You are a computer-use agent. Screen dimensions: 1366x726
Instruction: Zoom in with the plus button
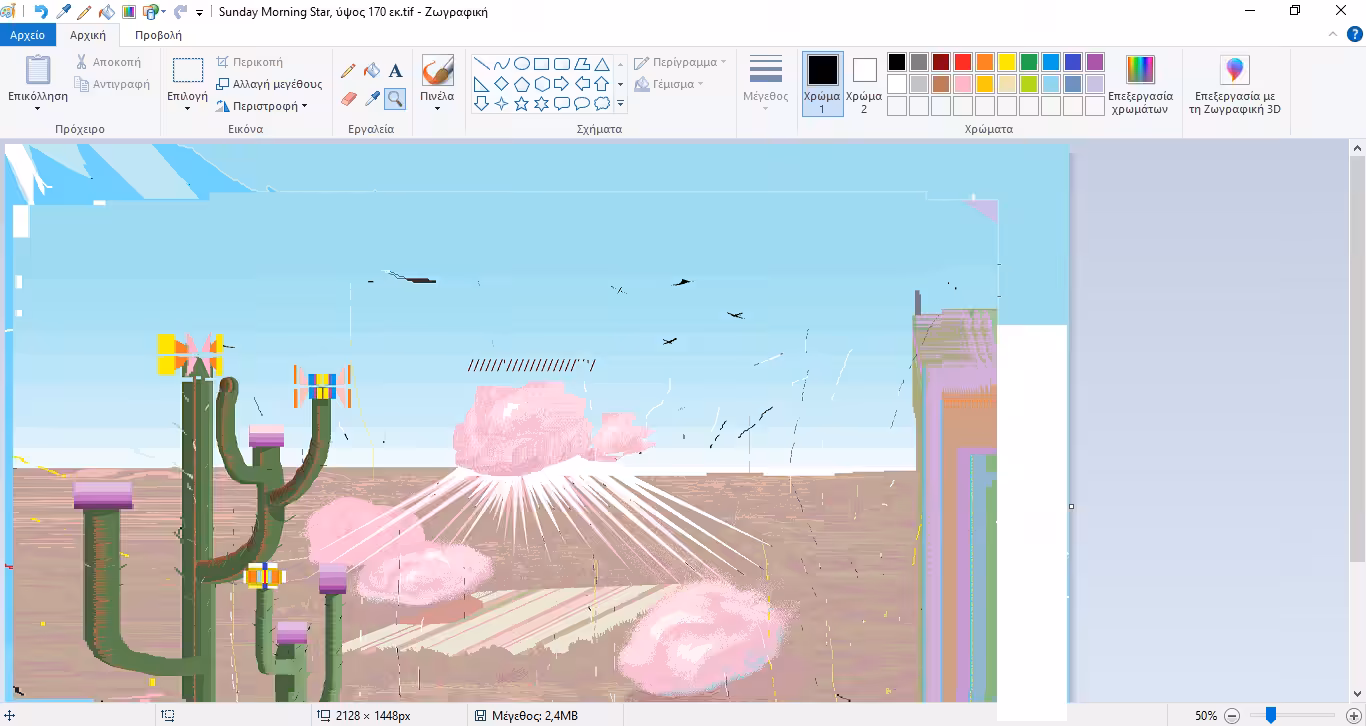click(x=1353, y=716)
